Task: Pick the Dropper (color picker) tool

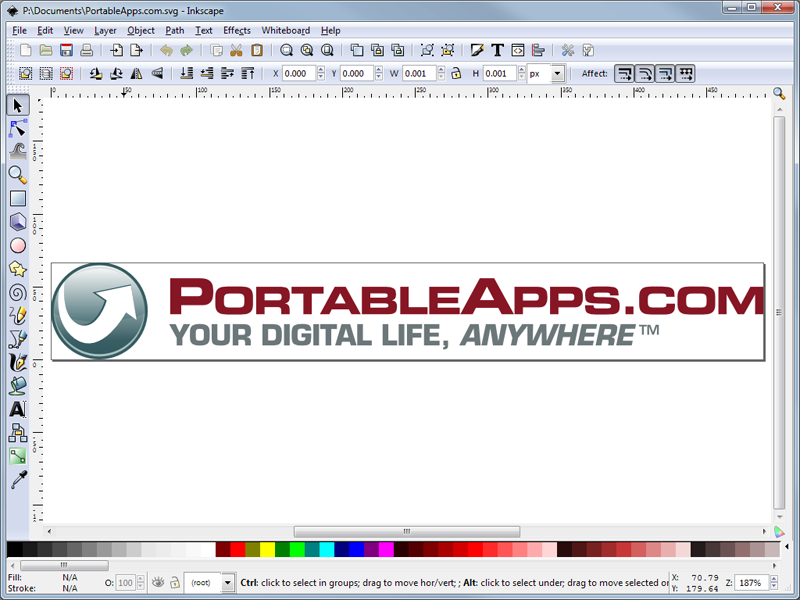Action: [x=17, y=479]
